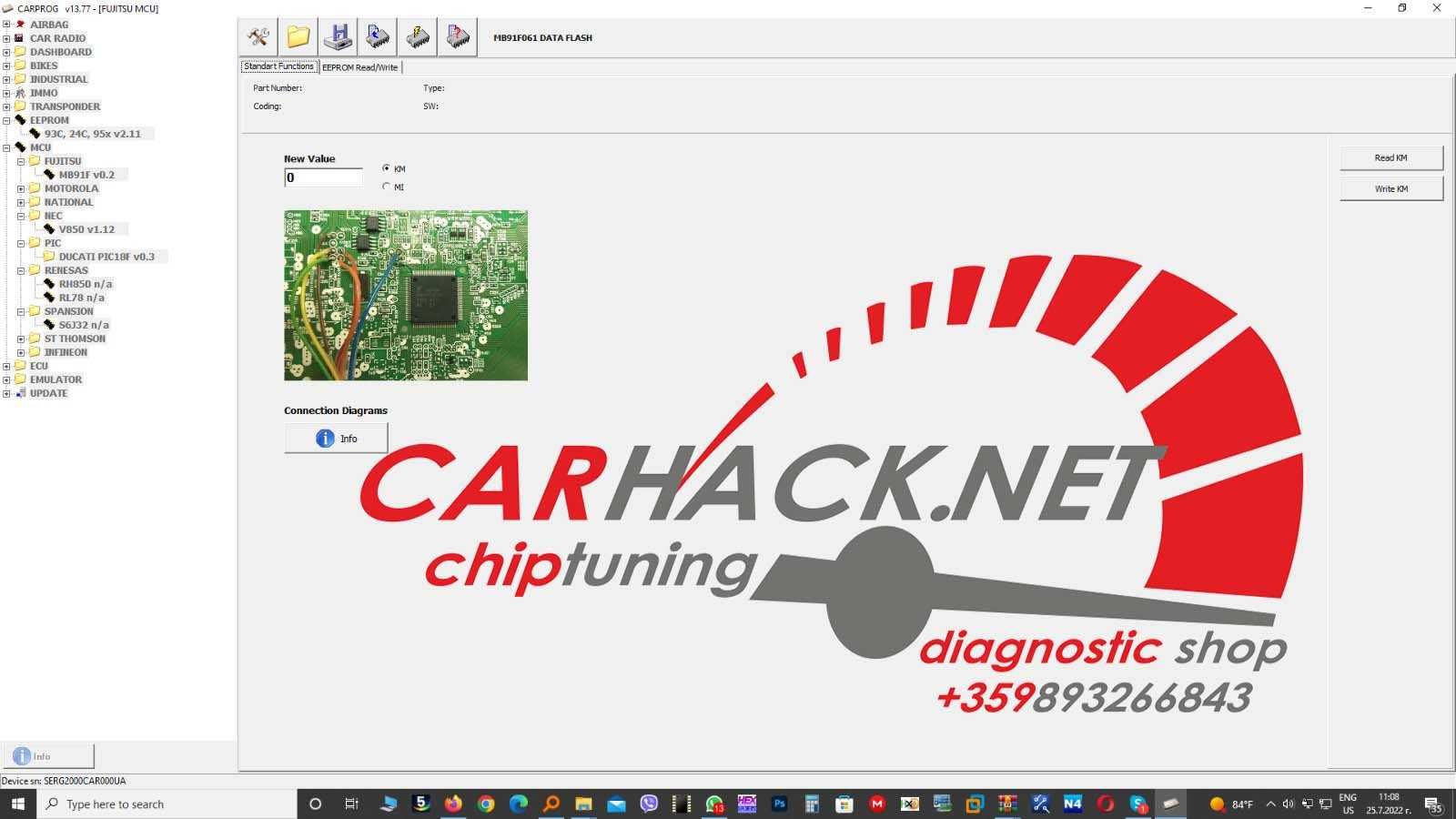Open Windows Start menu
Viewport: 1456px width, 819px height.
(17, 804)
